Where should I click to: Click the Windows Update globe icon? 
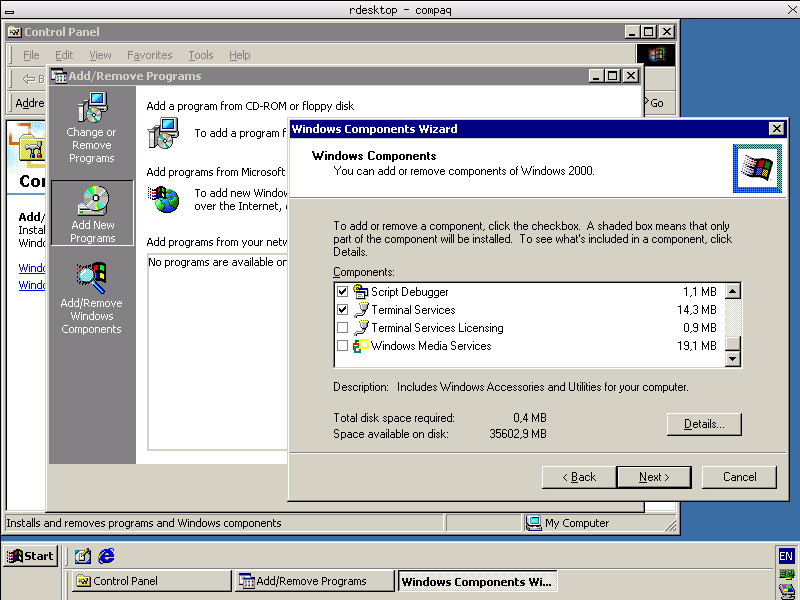163,199
